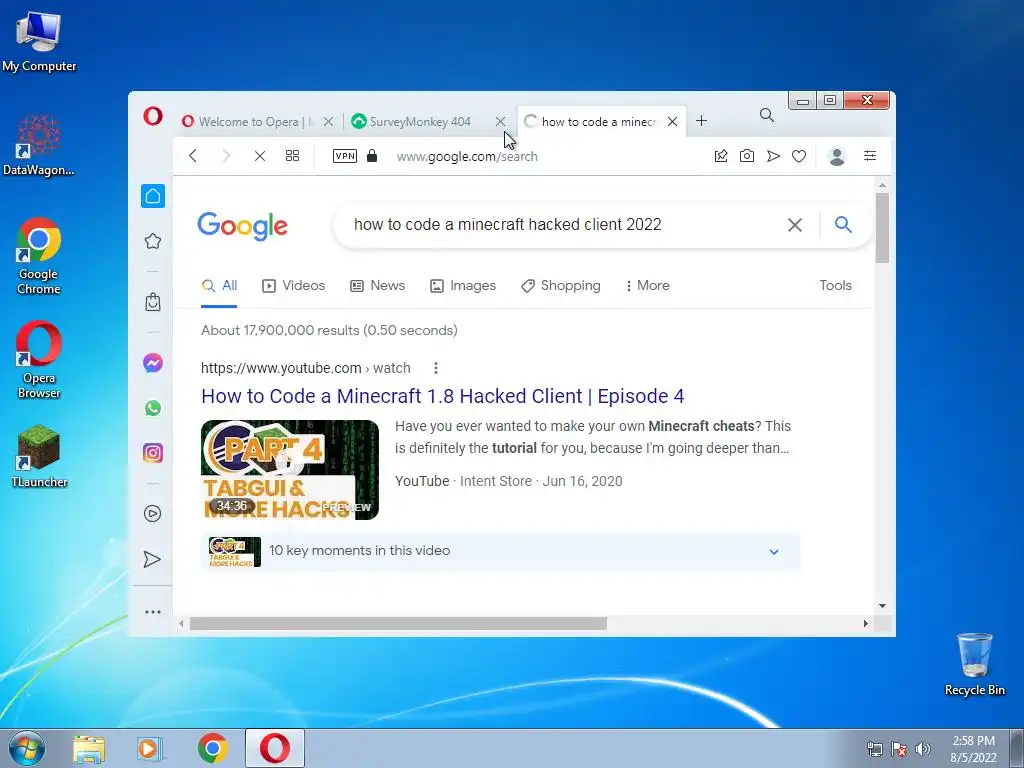Image resolution: width=1024 pixels, height=768 pixels.
Task: Click the horizontal scrollbar thumb
Action: click(x=398, y=624)
